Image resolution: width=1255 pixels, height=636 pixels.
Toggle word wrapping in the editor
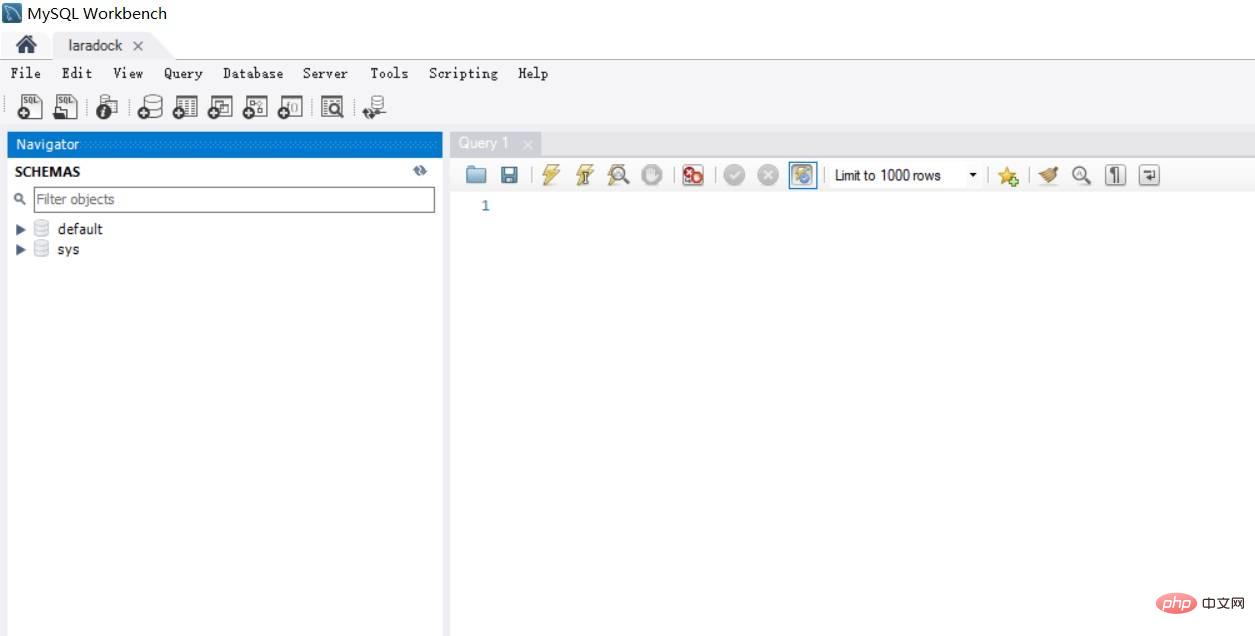pos(1149,175)
